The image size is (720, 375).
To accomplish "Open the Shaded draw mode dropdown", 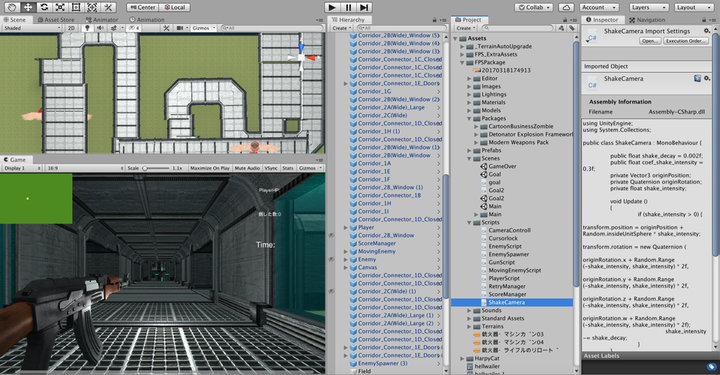I will pyautogui.click(x=32, y=28).
